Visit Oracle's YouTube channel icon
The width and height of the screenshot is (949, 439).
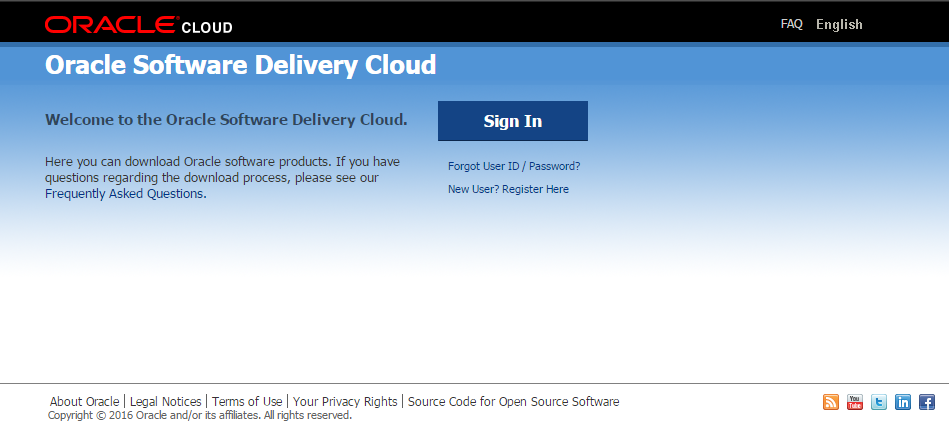coord(855,402)
